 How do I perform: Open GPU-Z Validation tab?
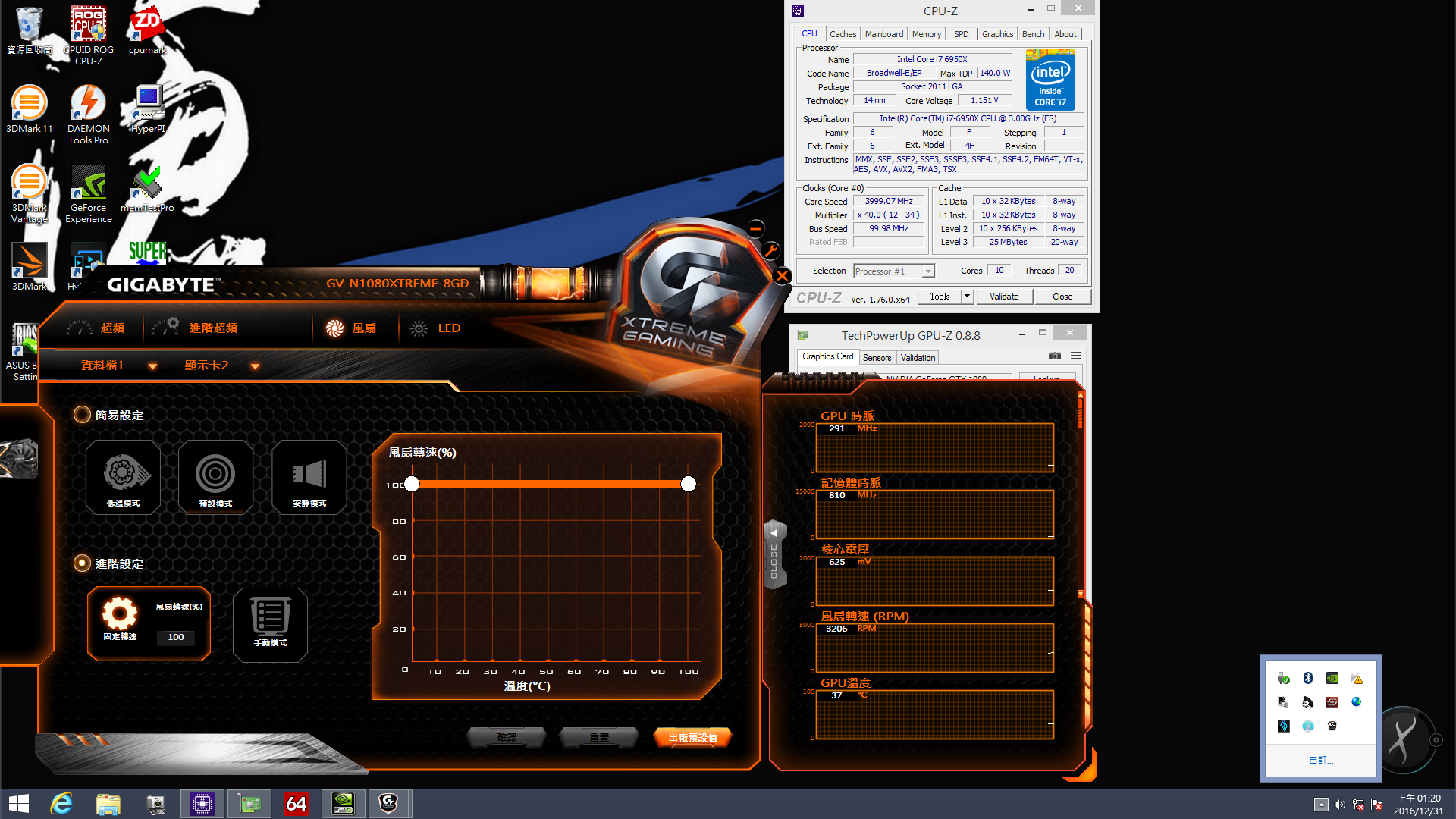coord(918,357)
